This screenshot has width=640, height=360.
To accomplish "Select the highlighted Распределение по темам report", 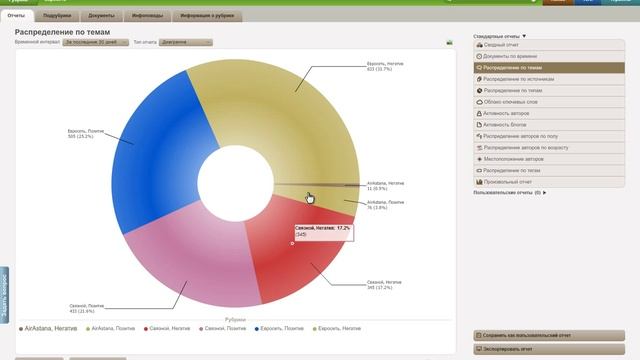I will tap(549, 68).
